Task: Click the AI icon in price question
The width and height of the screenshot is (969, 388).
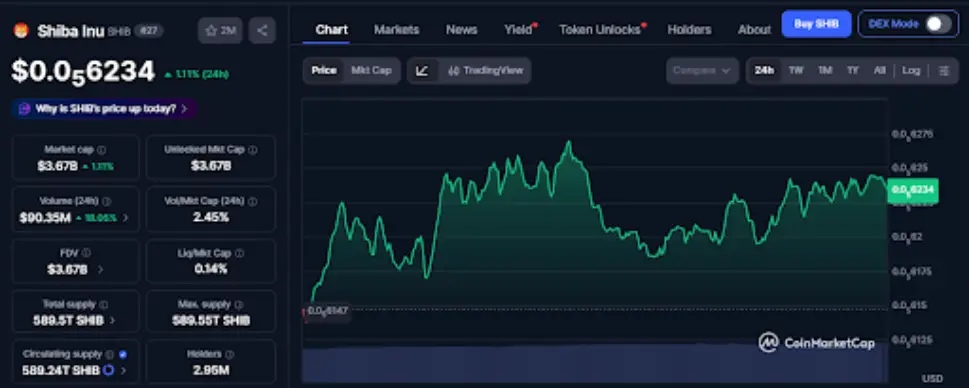Action: coord(24,109)
